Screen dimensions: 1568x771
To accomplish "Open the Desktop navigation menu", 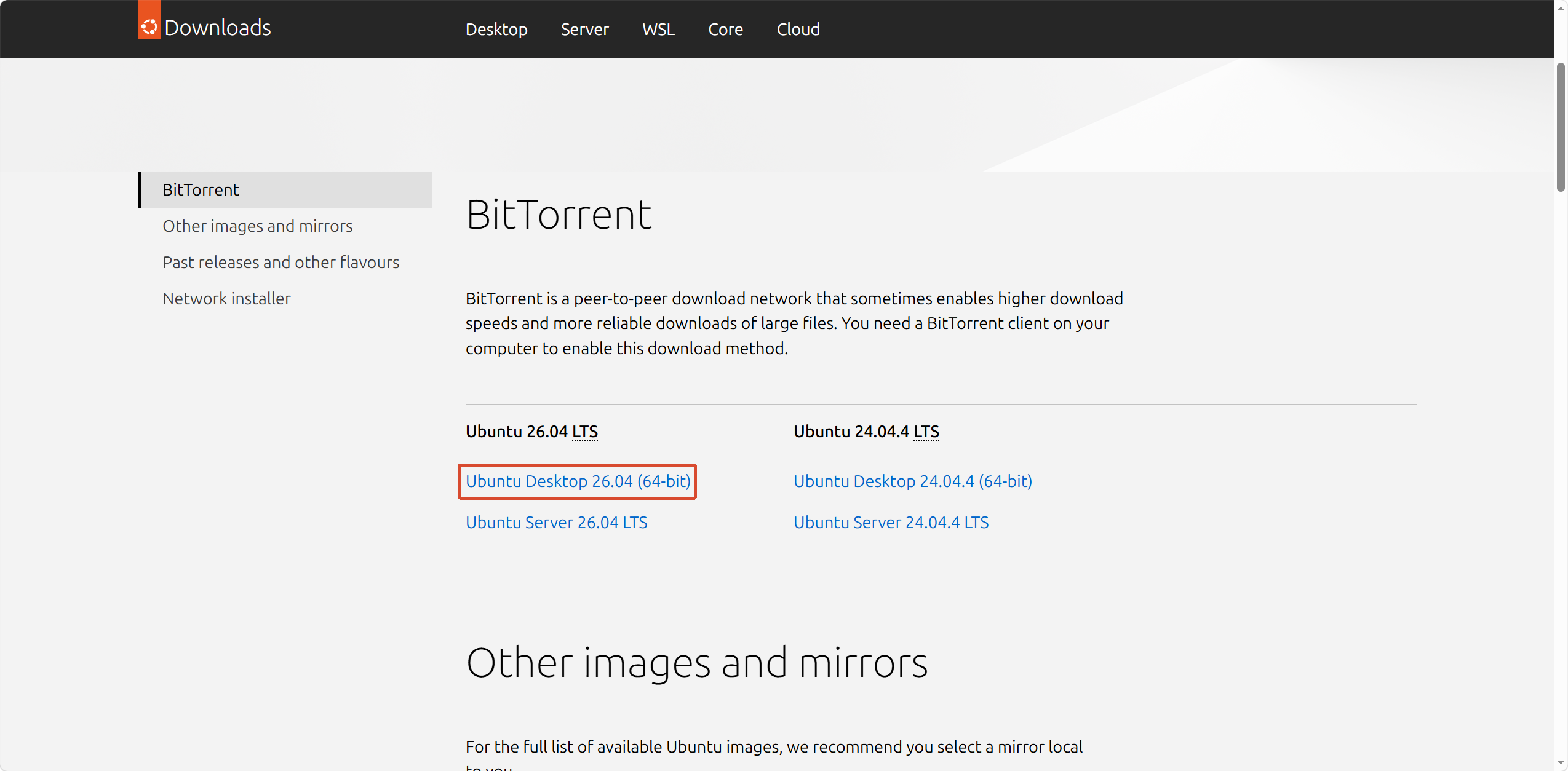I will click(x=496, y=29).
